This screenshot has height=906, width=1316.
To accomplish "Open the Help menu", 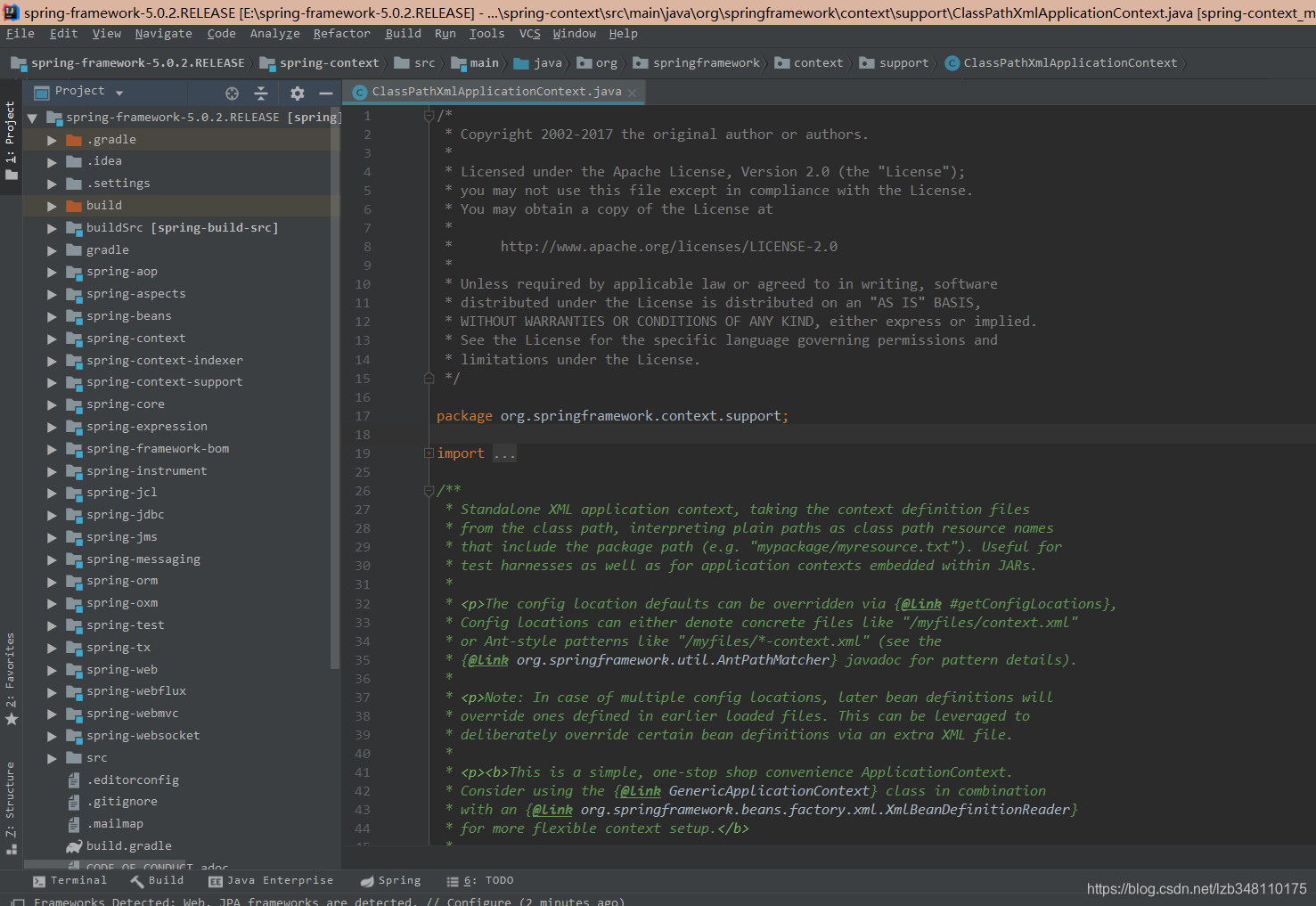I will 624,34.
